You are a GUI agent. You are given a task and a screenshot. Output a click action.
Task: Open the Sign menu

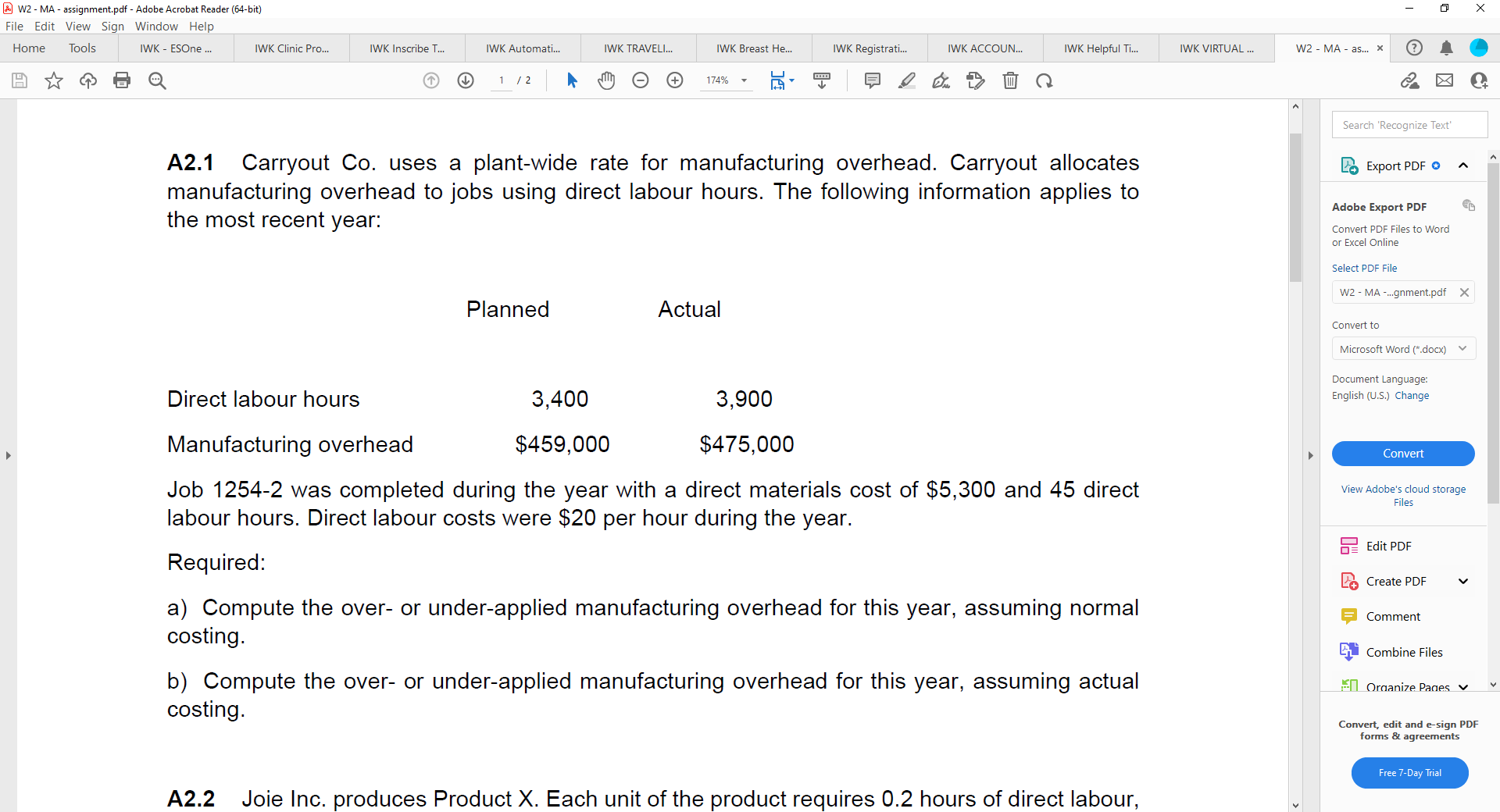click(112, 26)
